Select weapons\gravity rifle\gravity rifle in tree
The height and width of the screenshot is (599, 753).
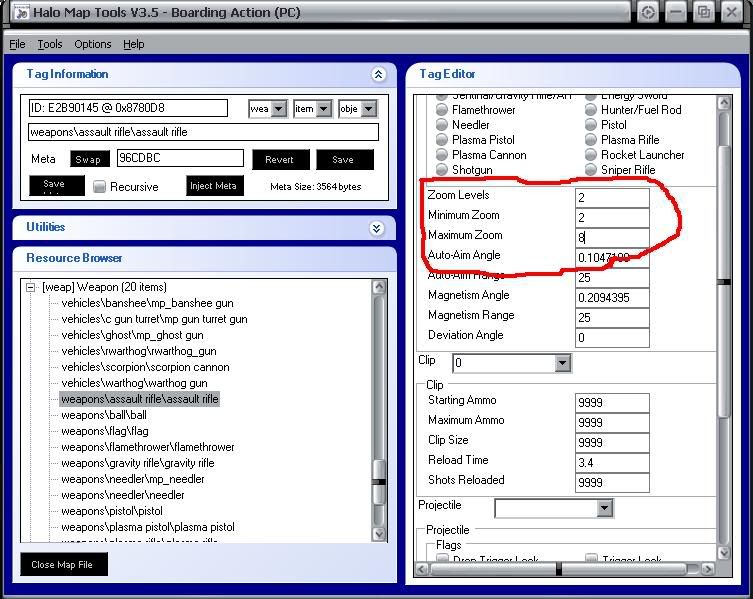(x=138, y=463)
